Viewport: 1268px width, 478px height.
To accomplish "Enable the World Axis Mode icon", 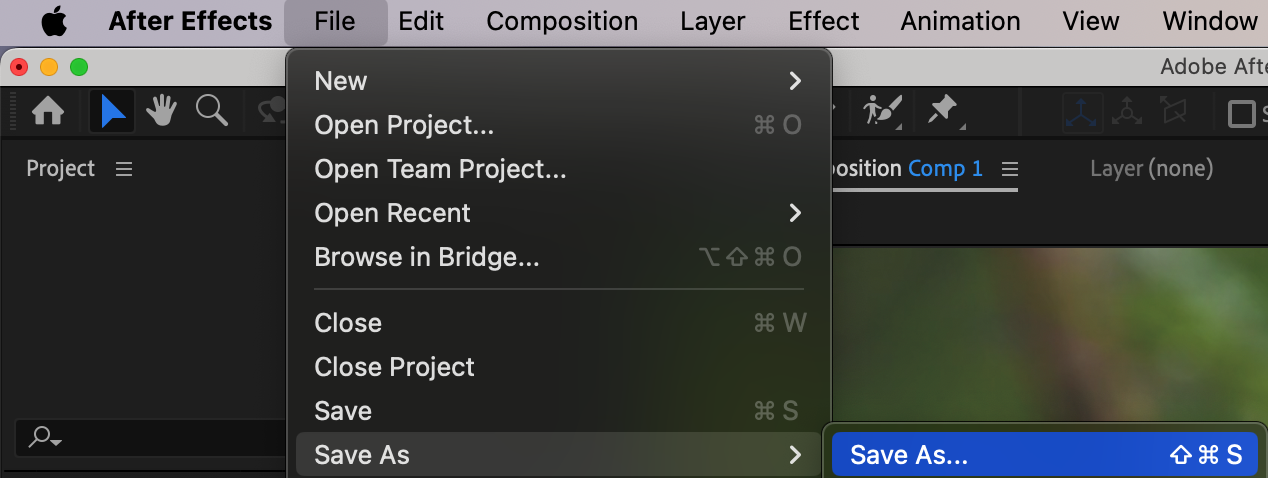I will (x=1128, y=112).
